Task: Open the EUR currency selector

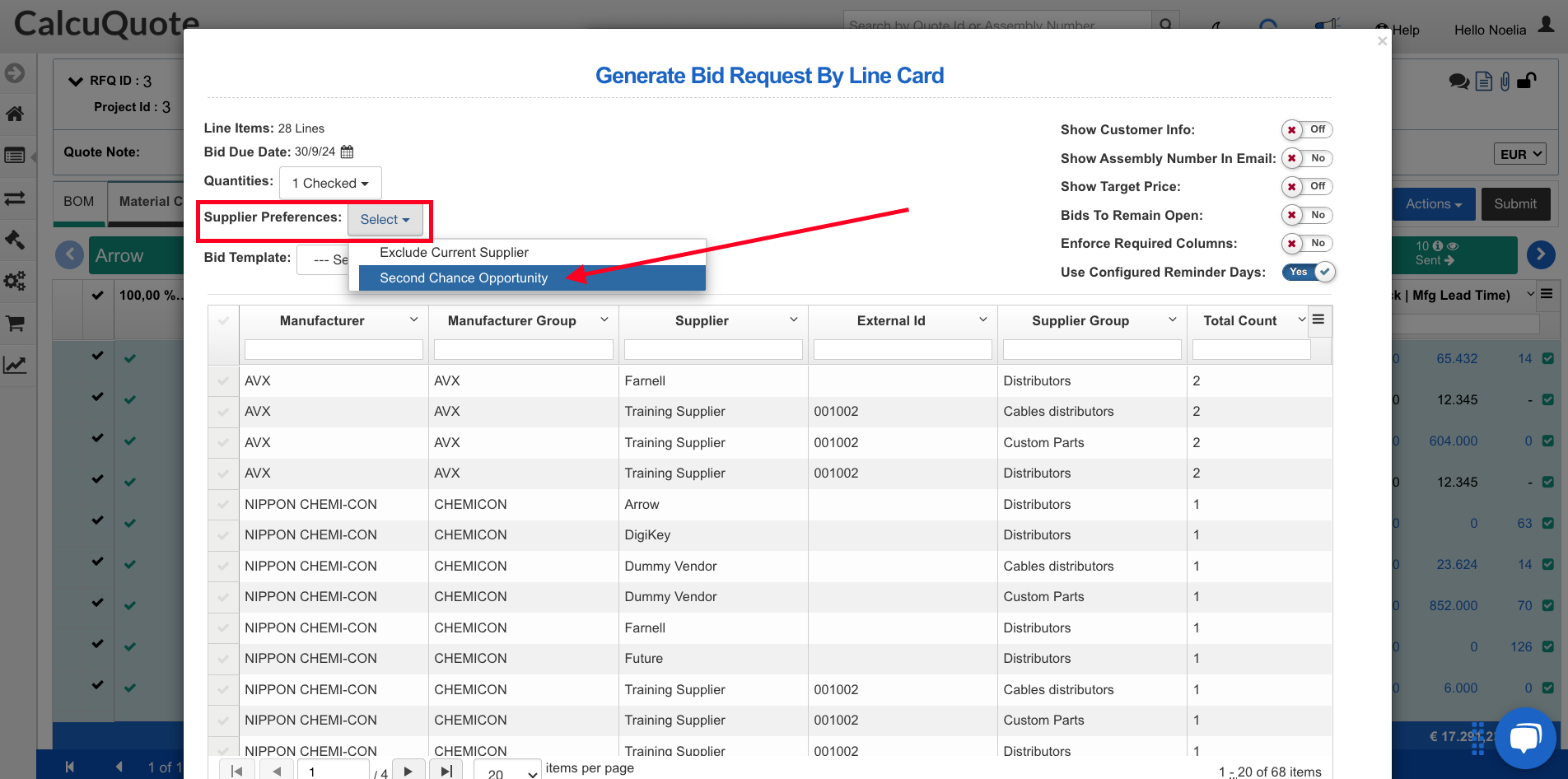Action: [1519, 154]
